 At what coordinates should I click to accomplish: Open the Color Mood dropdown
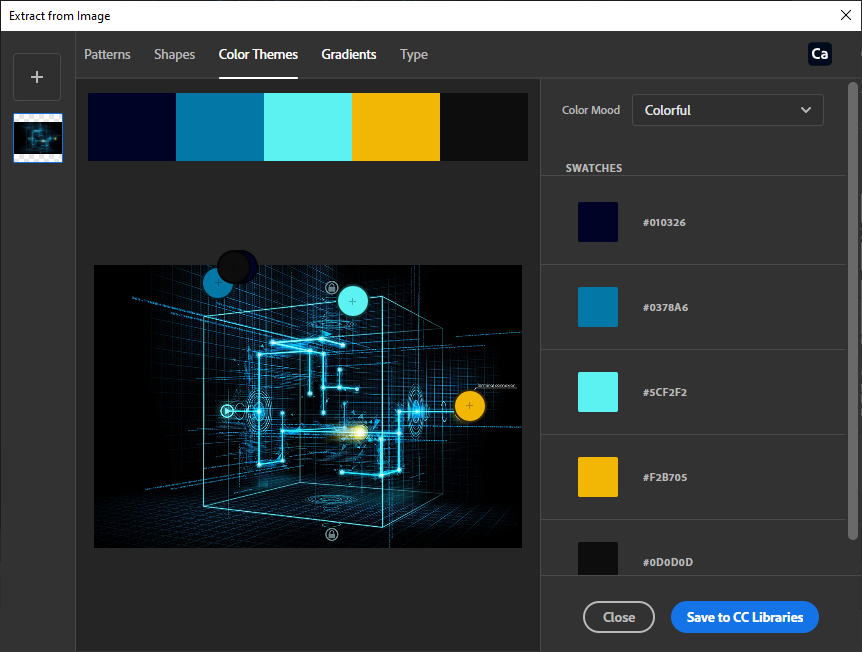(727, 110)
